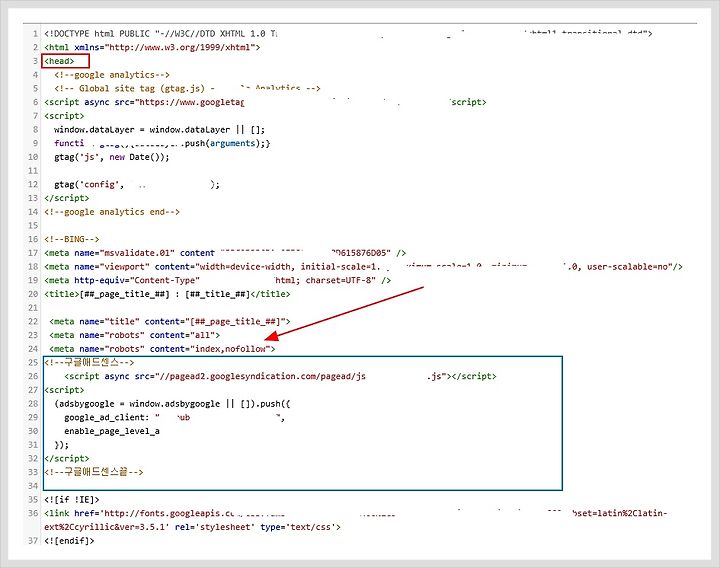This screenshot has width=720, height=568.
Task: Click the html xmlns tag on line 2
Action: (x=152, y=47)
